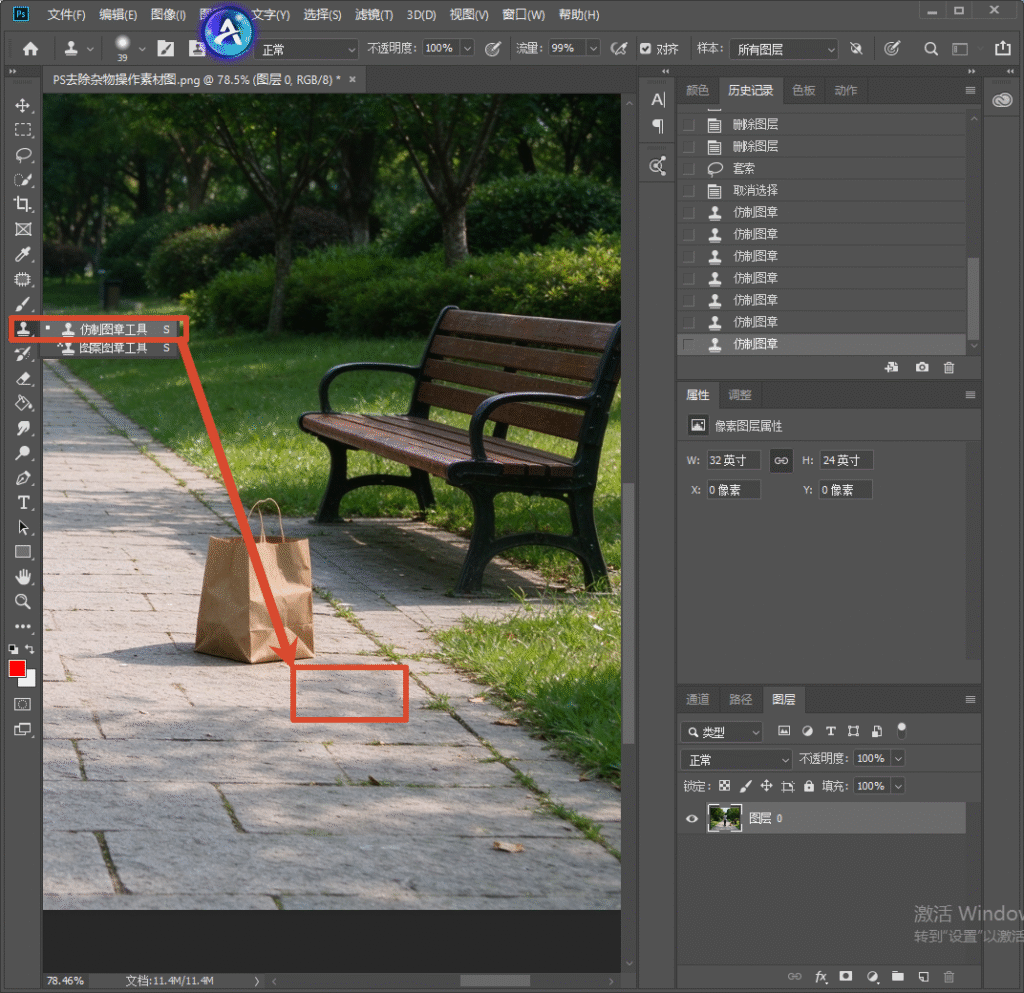Set history brush source at 套索 state

(688, 168)
